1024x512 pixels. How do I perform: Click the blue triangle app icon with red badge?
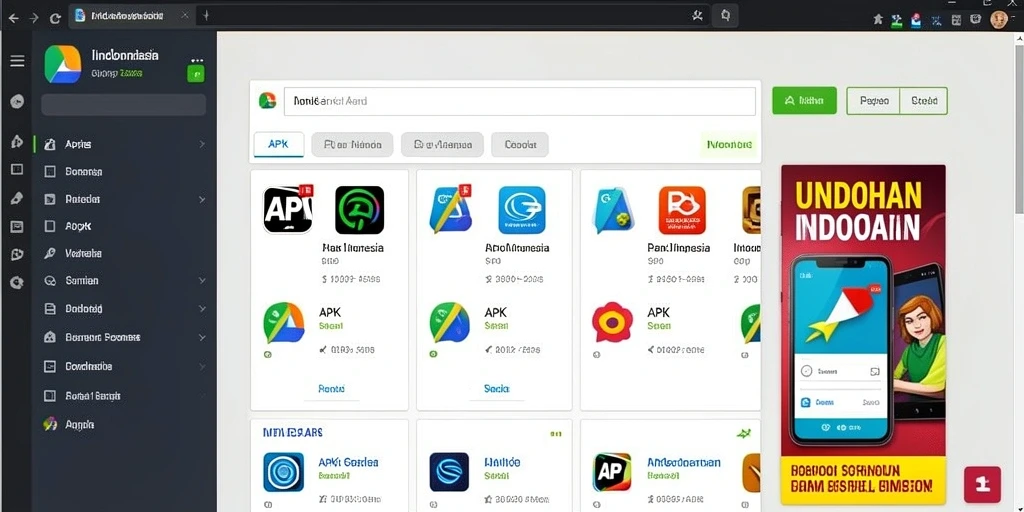tap(451, 209)
